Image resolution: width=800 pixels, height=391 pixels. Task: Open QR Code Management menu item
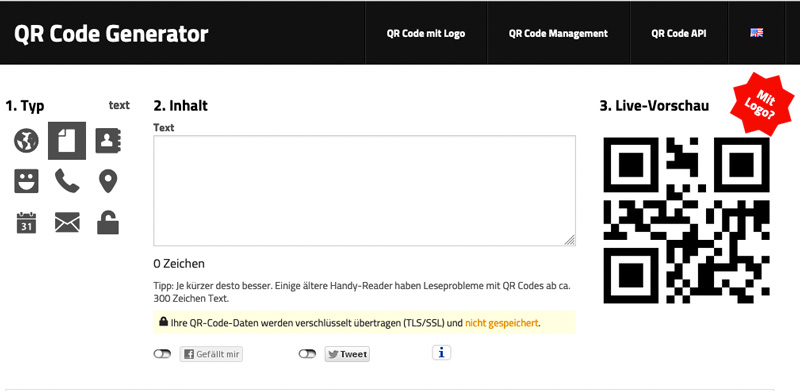point(558,34)
